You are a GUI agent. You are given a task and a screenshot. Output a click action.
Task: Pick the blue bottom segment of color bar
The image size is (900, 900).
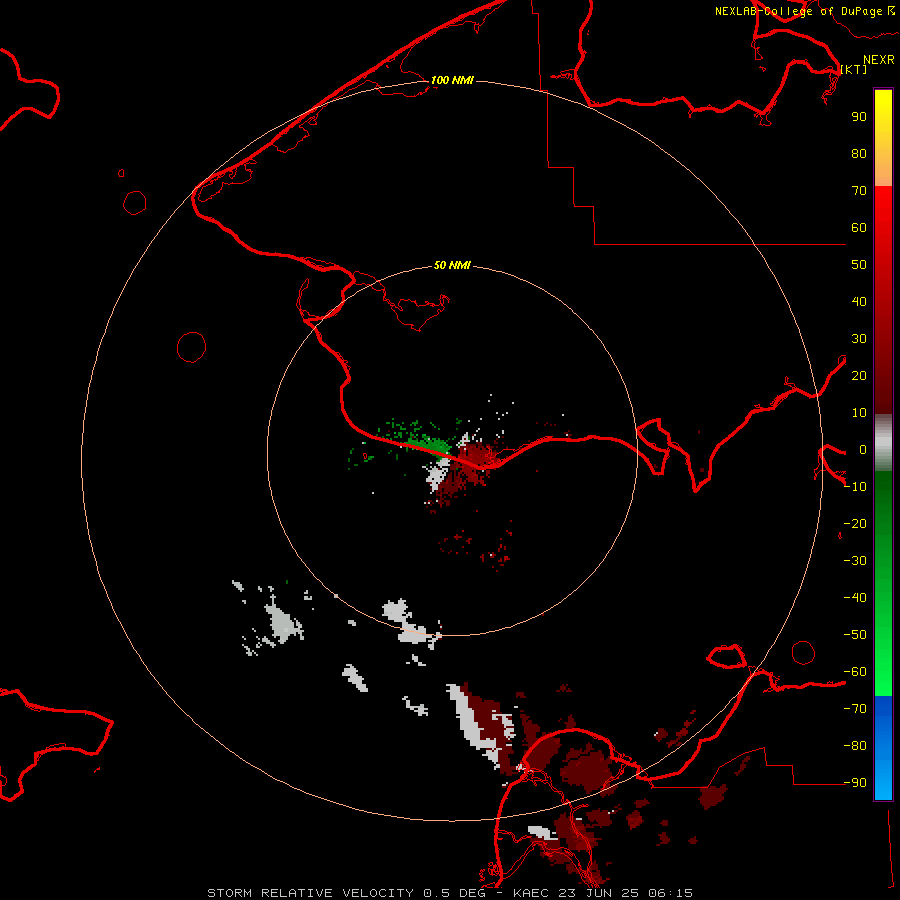(883, 748)
